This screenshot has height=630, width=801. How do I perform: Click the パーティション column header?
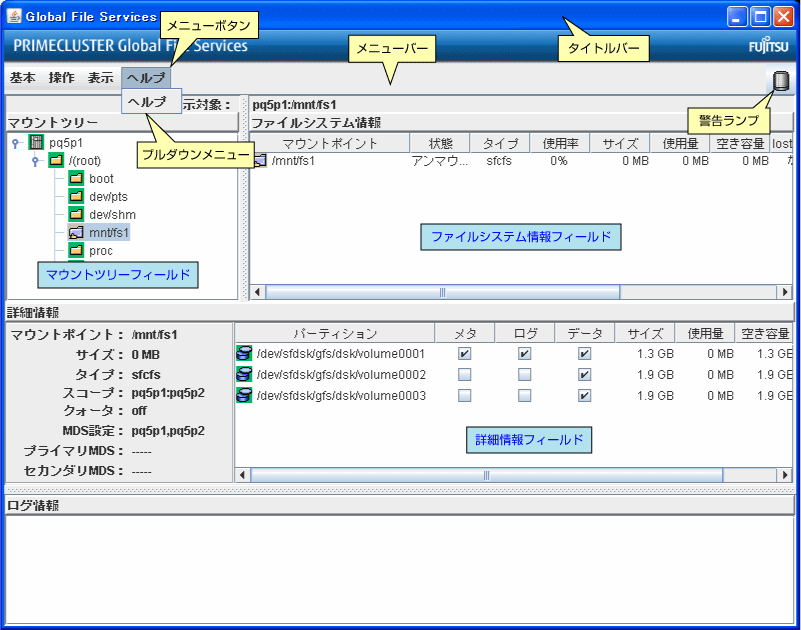tap(335, 334)
